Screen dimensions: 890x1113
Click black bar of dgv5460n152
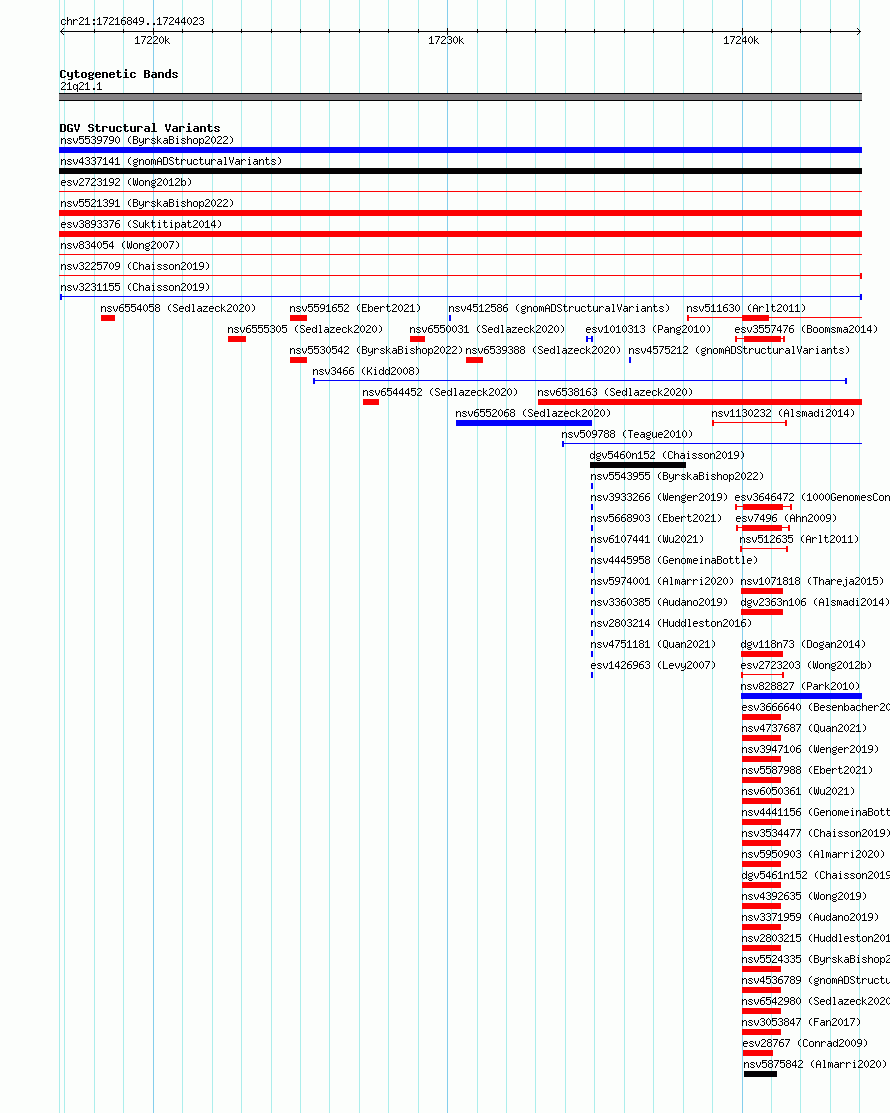638,466
